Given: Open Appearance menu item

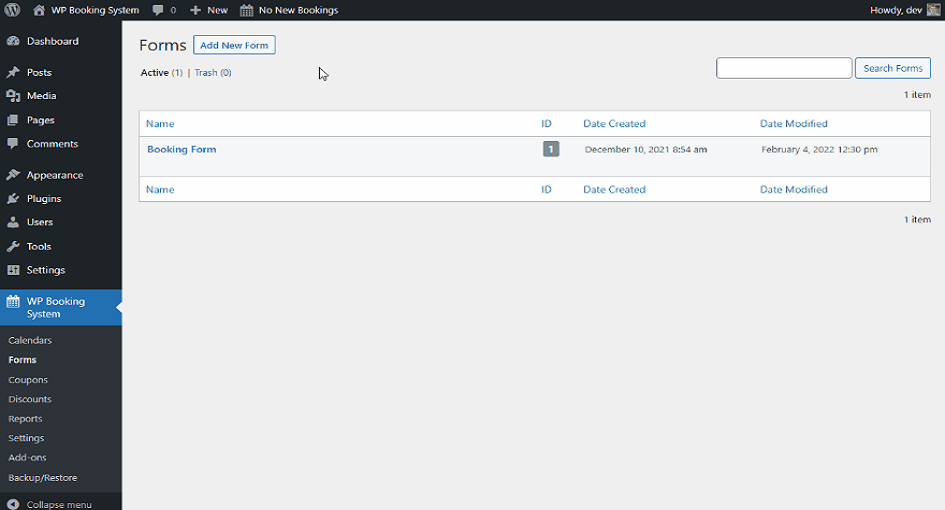Looking at the screenshot, I should (55, 175).
